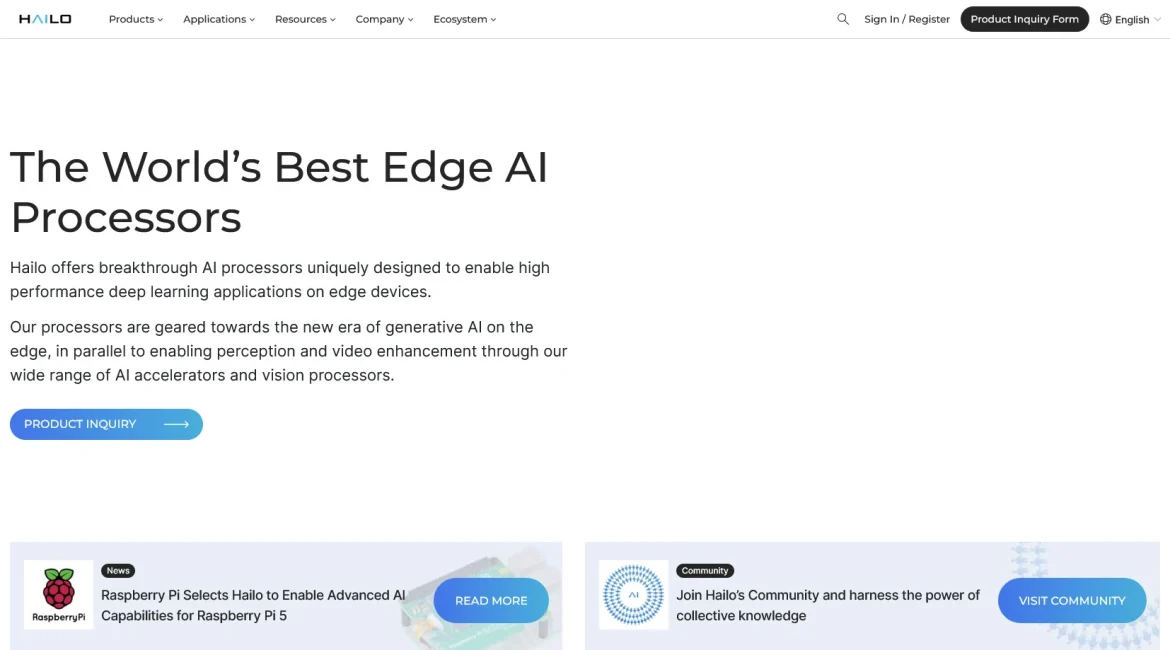This screenshot has width=1170, height=650.
Task: Click READ MORE on Raspberry Pi news
Action: point(491,601)
